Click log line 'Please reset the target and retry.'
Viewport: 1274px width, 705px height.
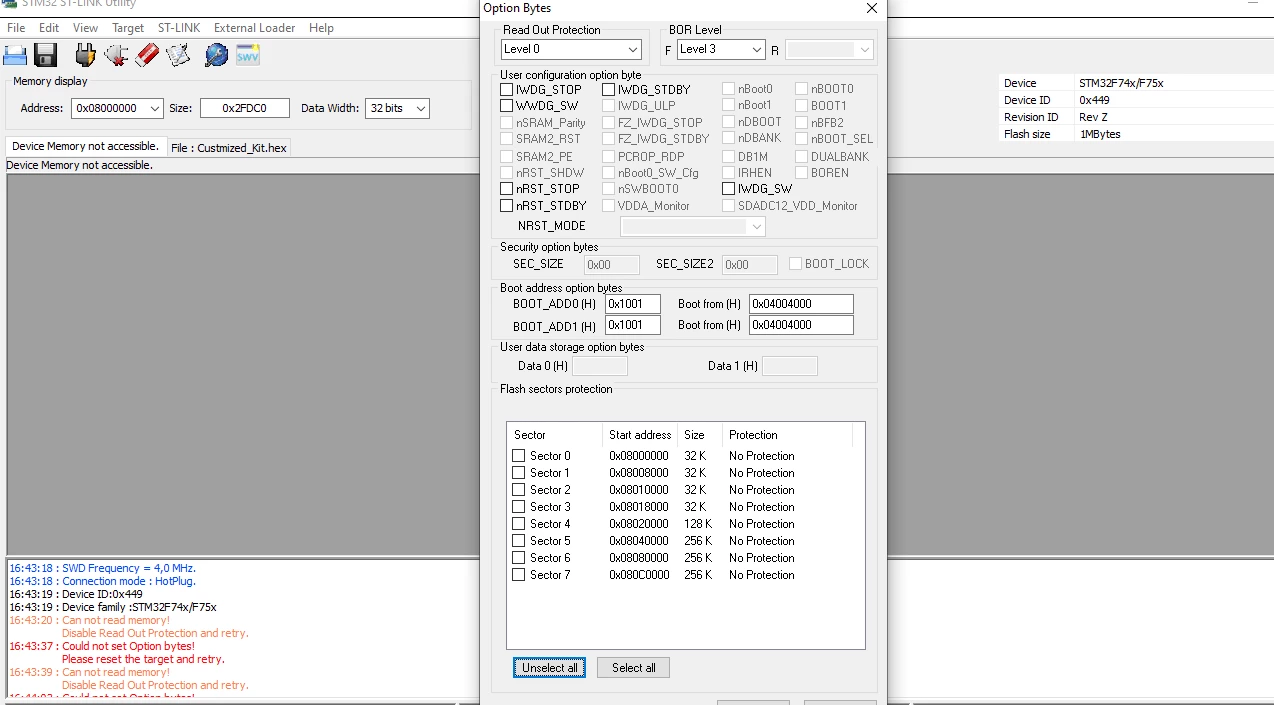[143, 659]
